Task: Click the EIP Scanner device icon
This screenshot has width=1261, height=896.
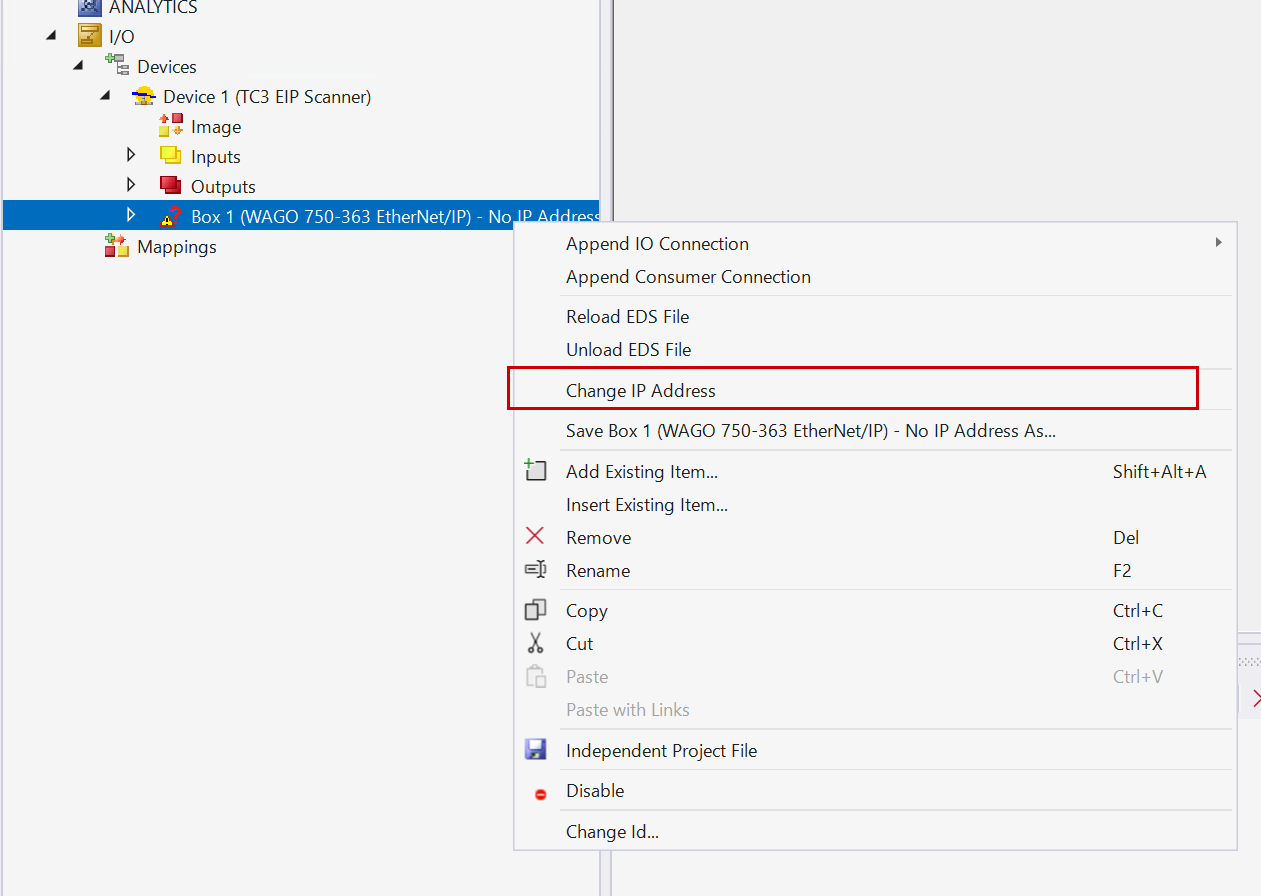Action: tap(144, 97)
